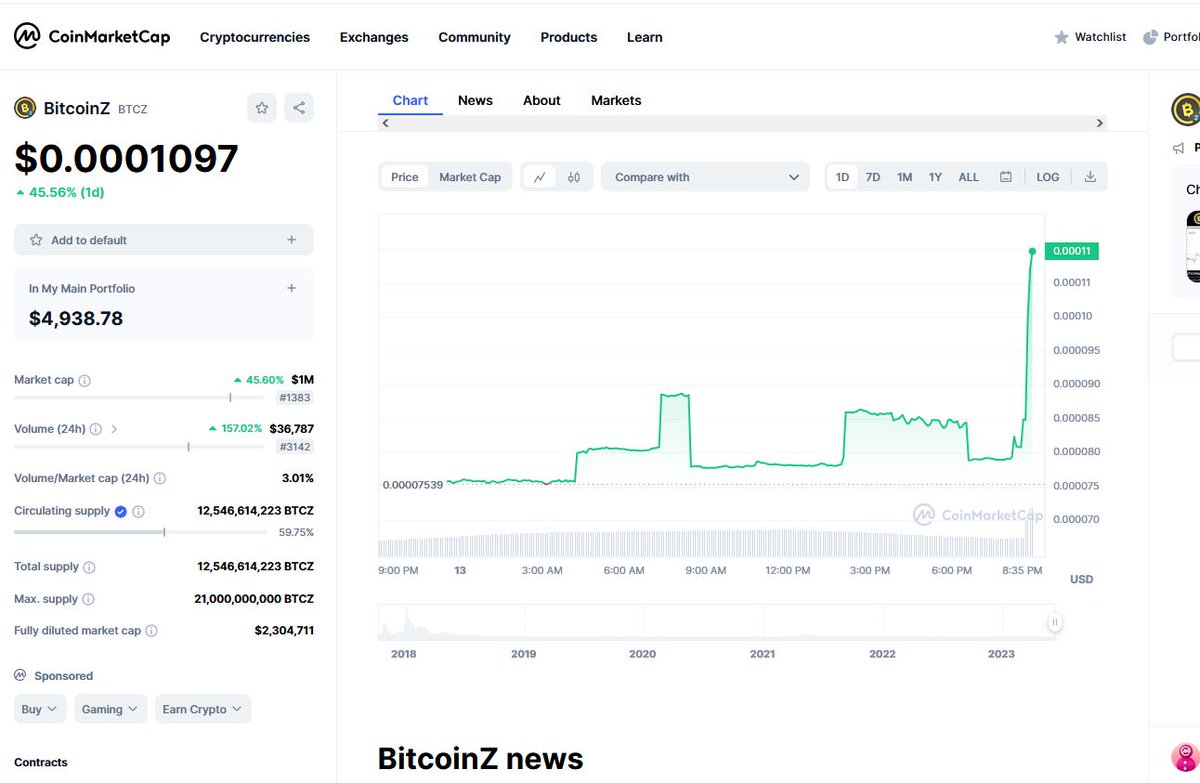Click the Watchlist star icon in header
Image resolution: width=1200 pixels, height=783 pixels.
(x=1061, y=37)
